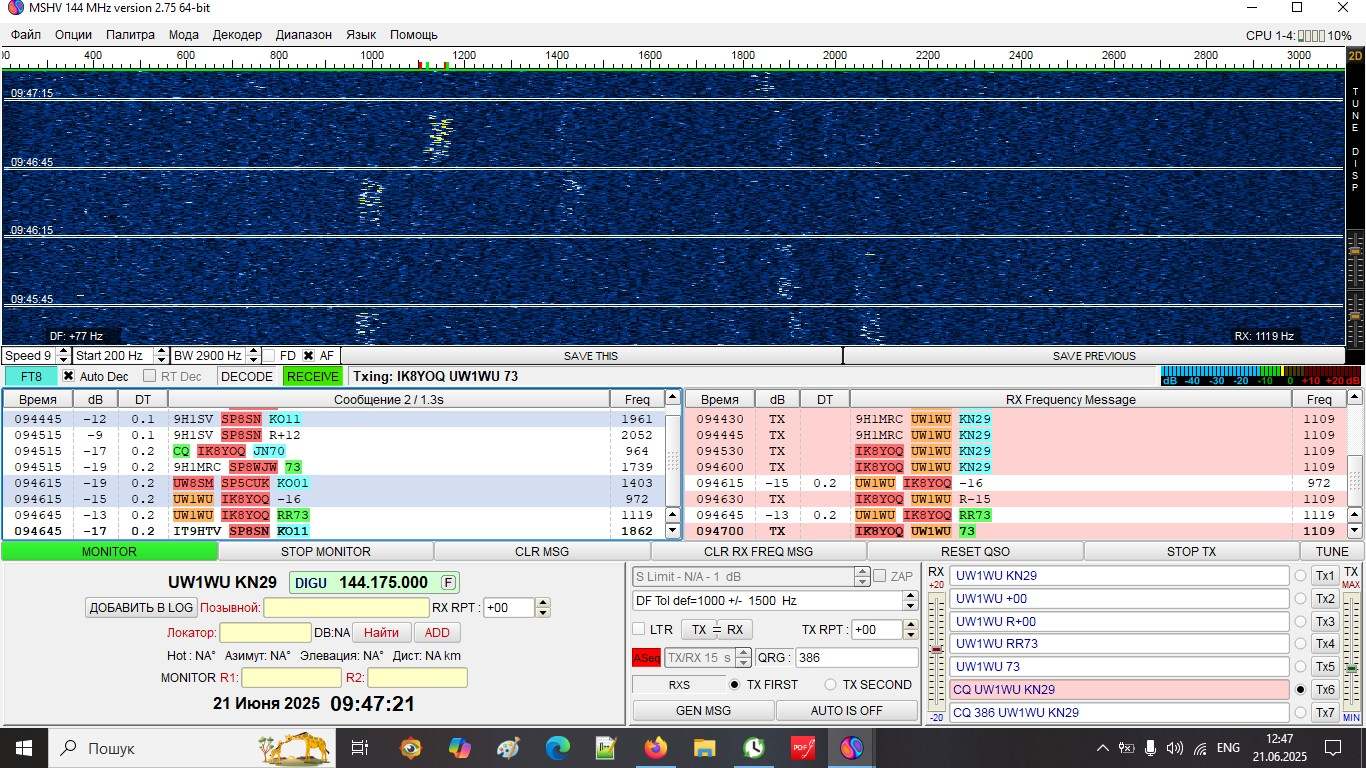Open Windows Start menu
Viewport: 1366px width, 768px height.
(x=23, y=748)
